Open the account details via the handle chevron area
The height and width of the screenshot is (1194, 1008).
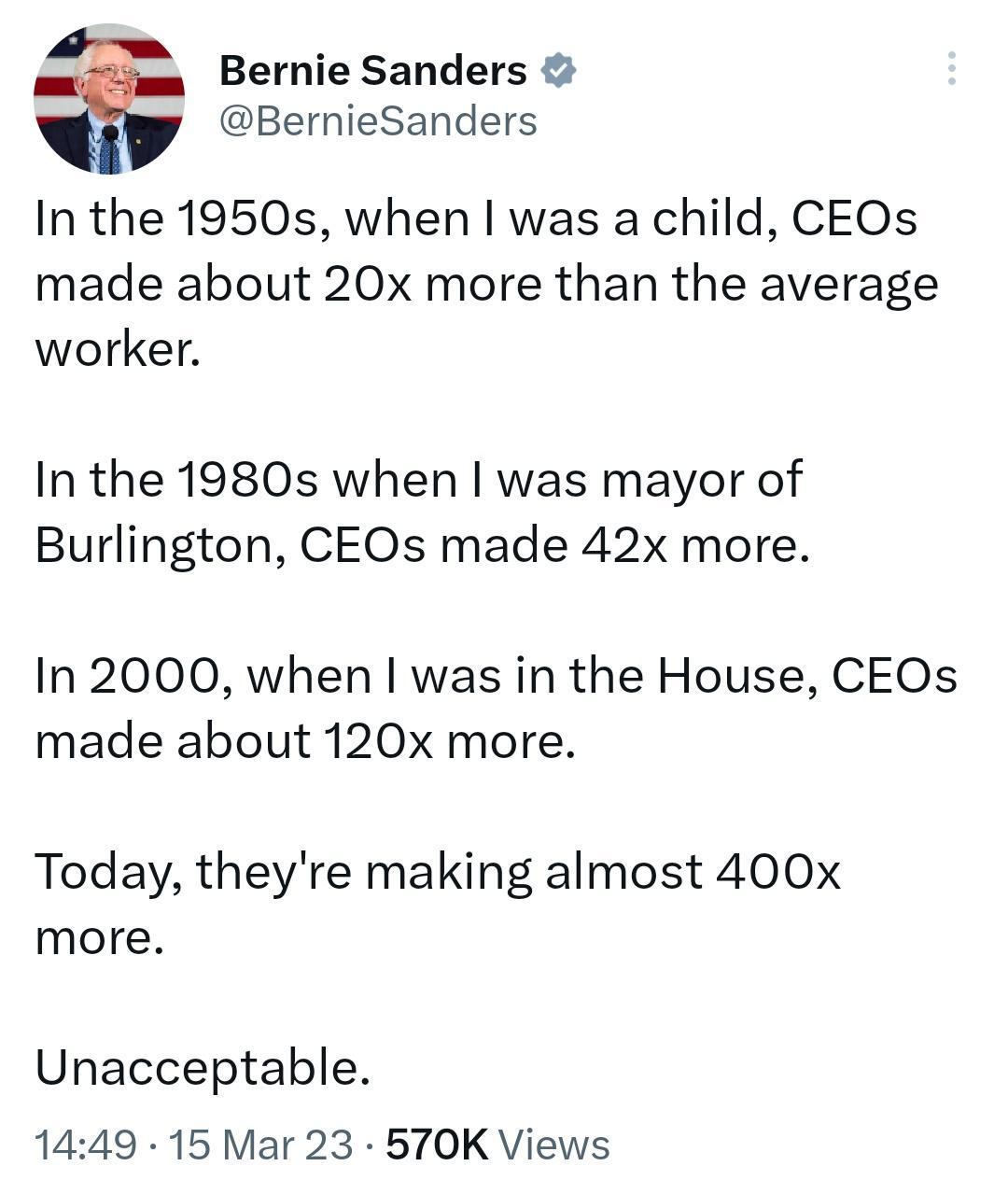[378, 119]
